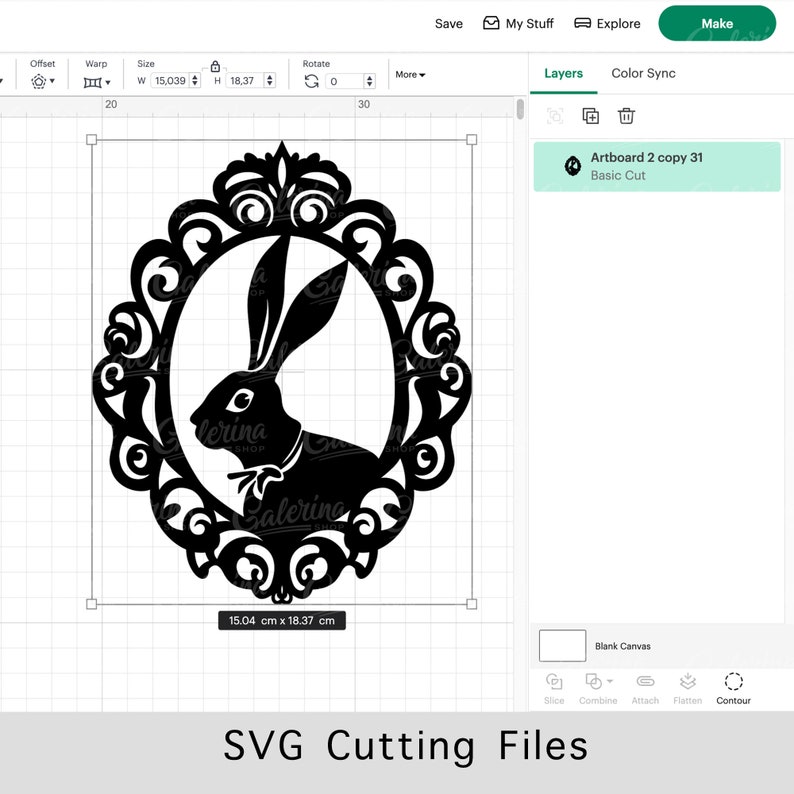This screenshot has width=794, height=794.
Task: Click the Blank Canvas swatch
Action: (563, 646)
